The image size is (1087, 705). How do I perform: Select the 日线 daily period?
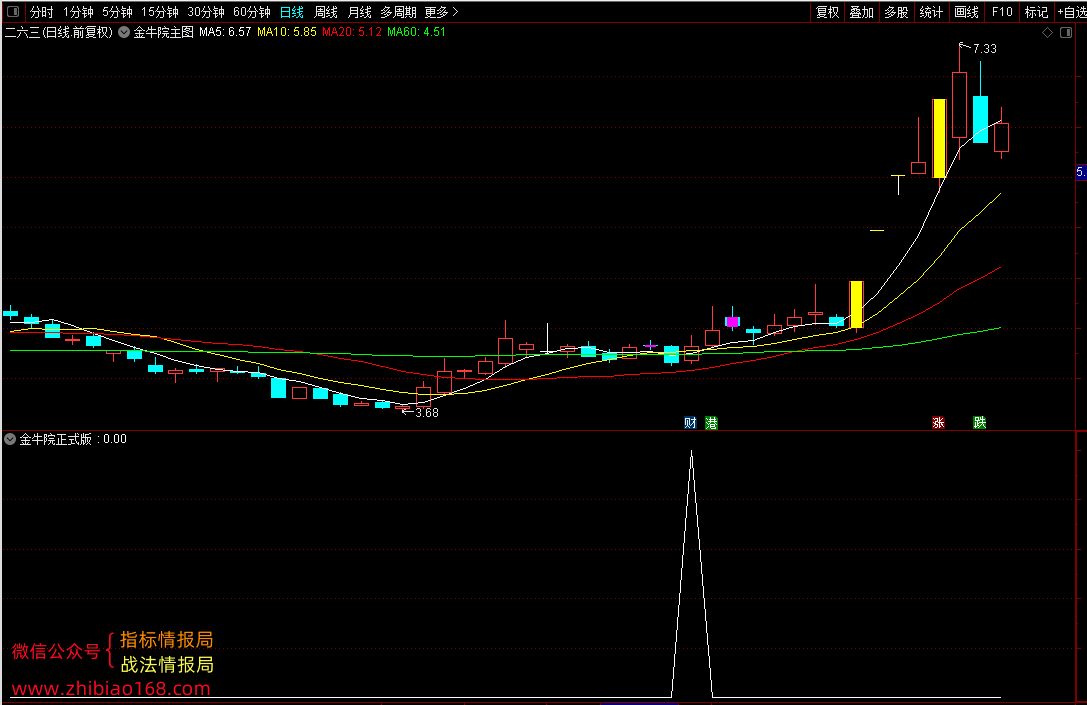(292, 12)
